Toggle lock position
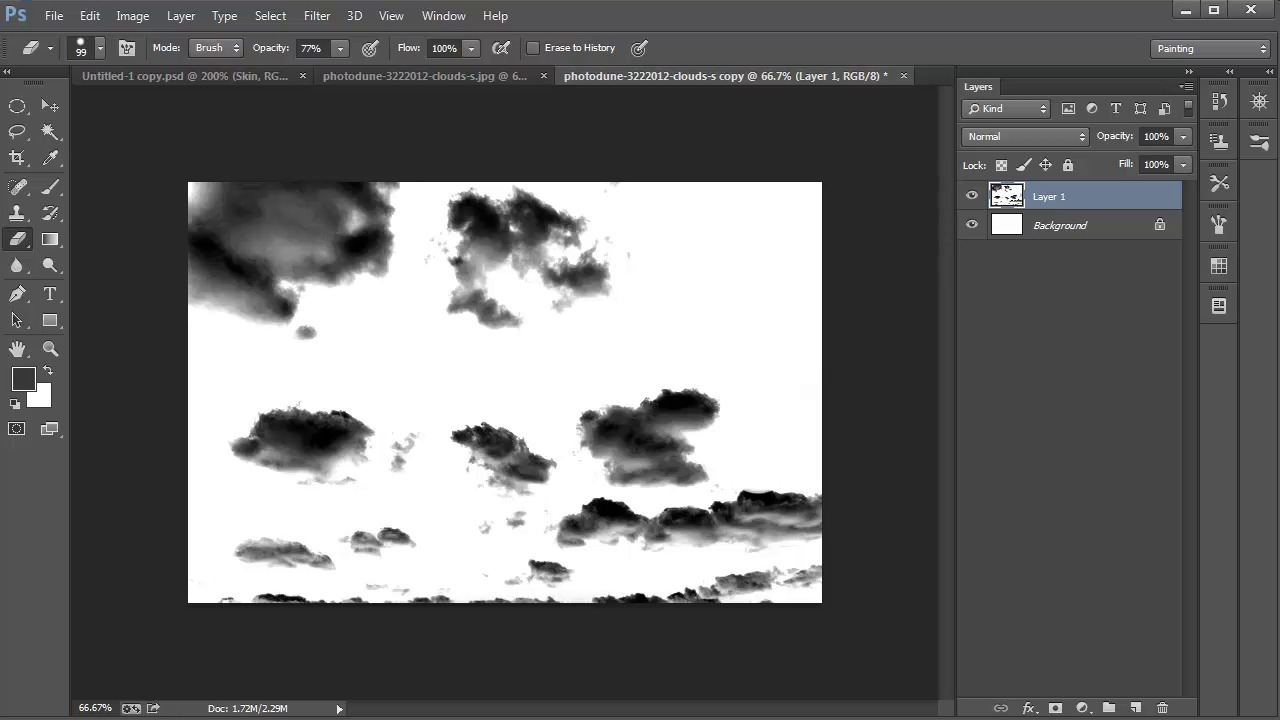The height and width of the screenshot is (720, 1280). 1045,165
